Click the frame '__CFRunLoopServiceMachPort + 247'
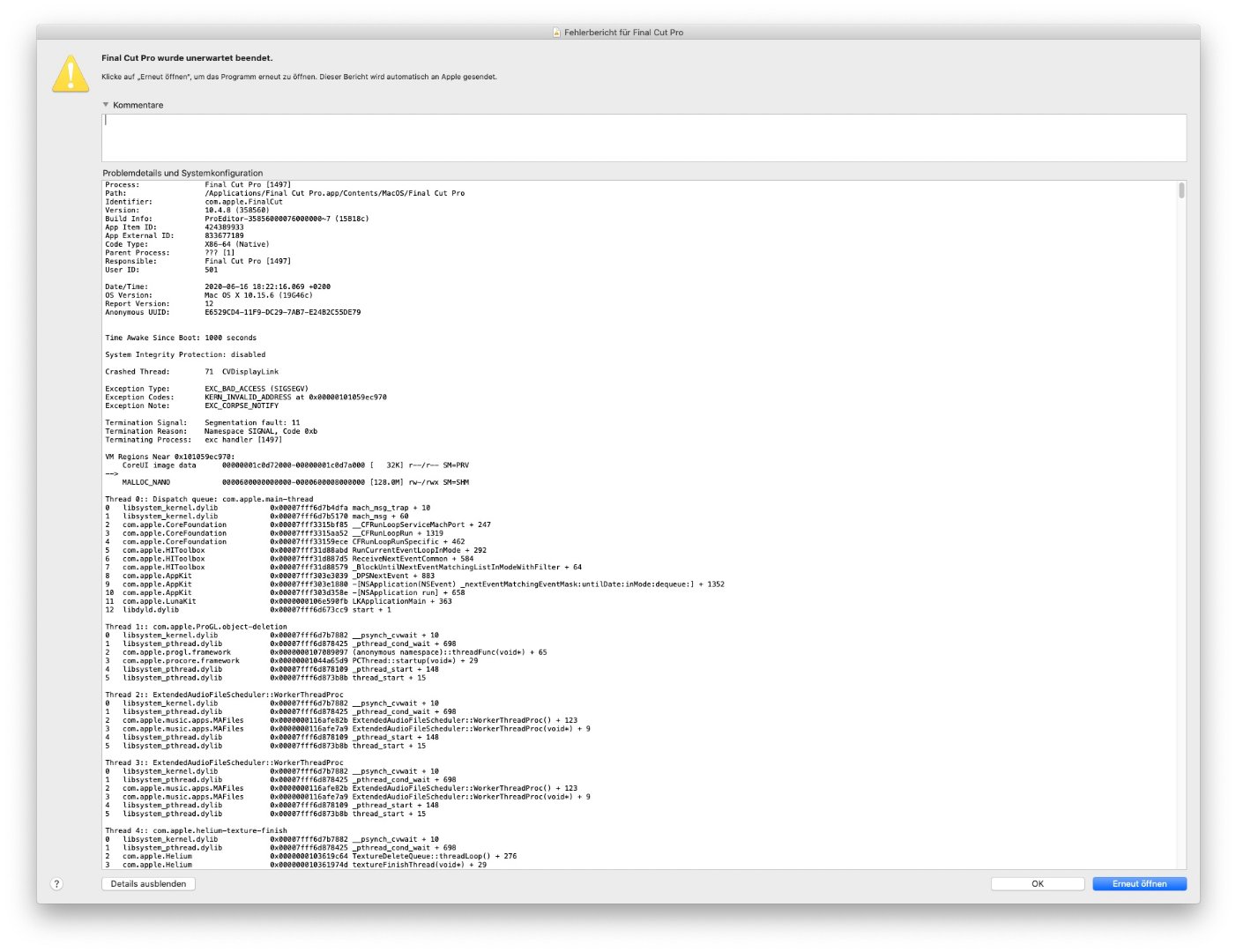 [421, 524]
